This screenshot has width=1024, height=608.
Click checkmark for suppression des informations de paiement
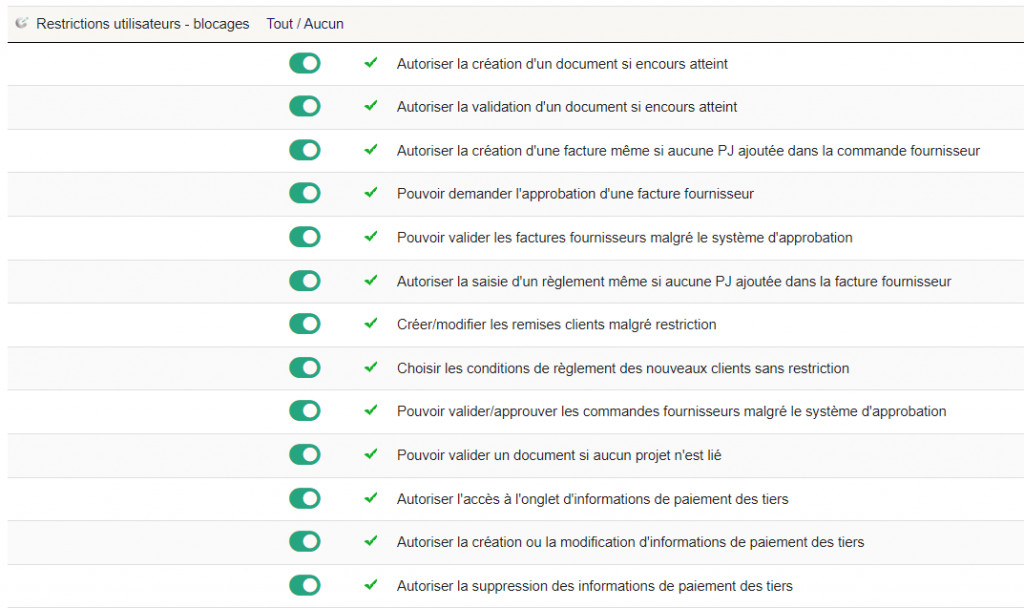(x=371, y=585)
